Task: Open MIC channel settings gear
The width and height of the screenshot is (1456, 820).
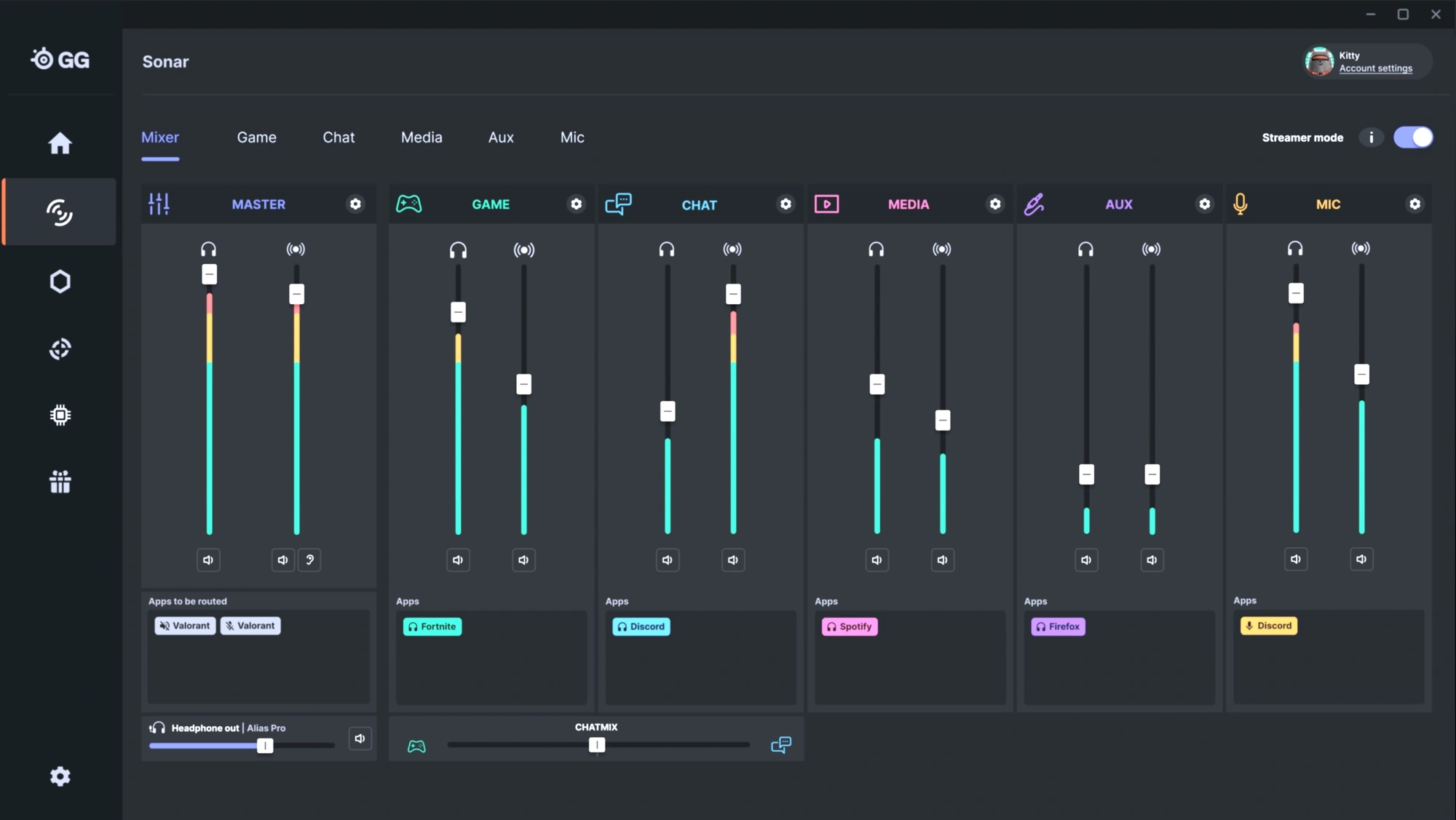Action: click(x=1415, y=204)
